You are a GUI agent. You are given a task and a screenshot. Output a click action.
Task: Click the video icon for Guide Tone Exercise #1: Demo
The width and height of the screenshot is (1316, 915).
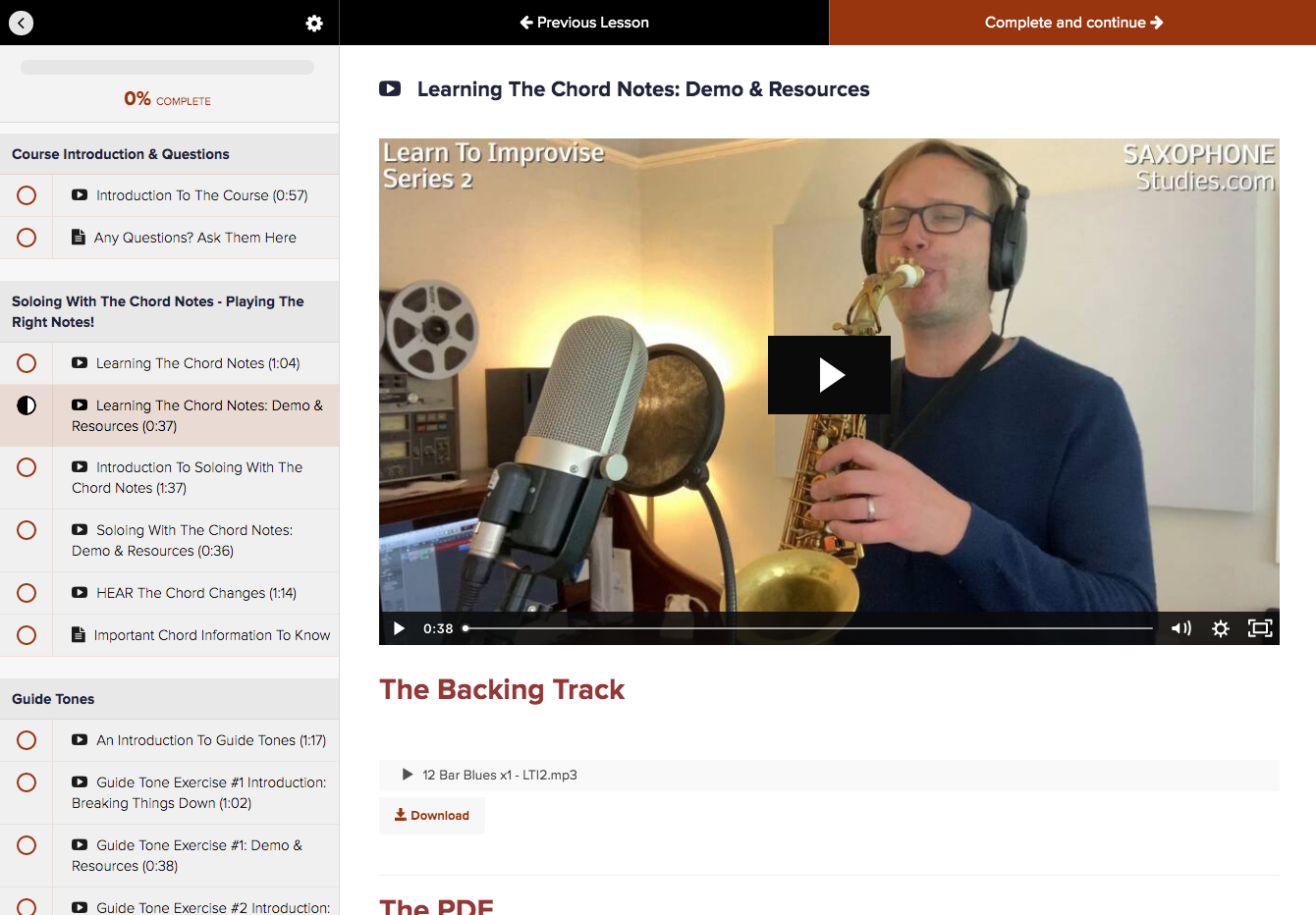point(80,844)
